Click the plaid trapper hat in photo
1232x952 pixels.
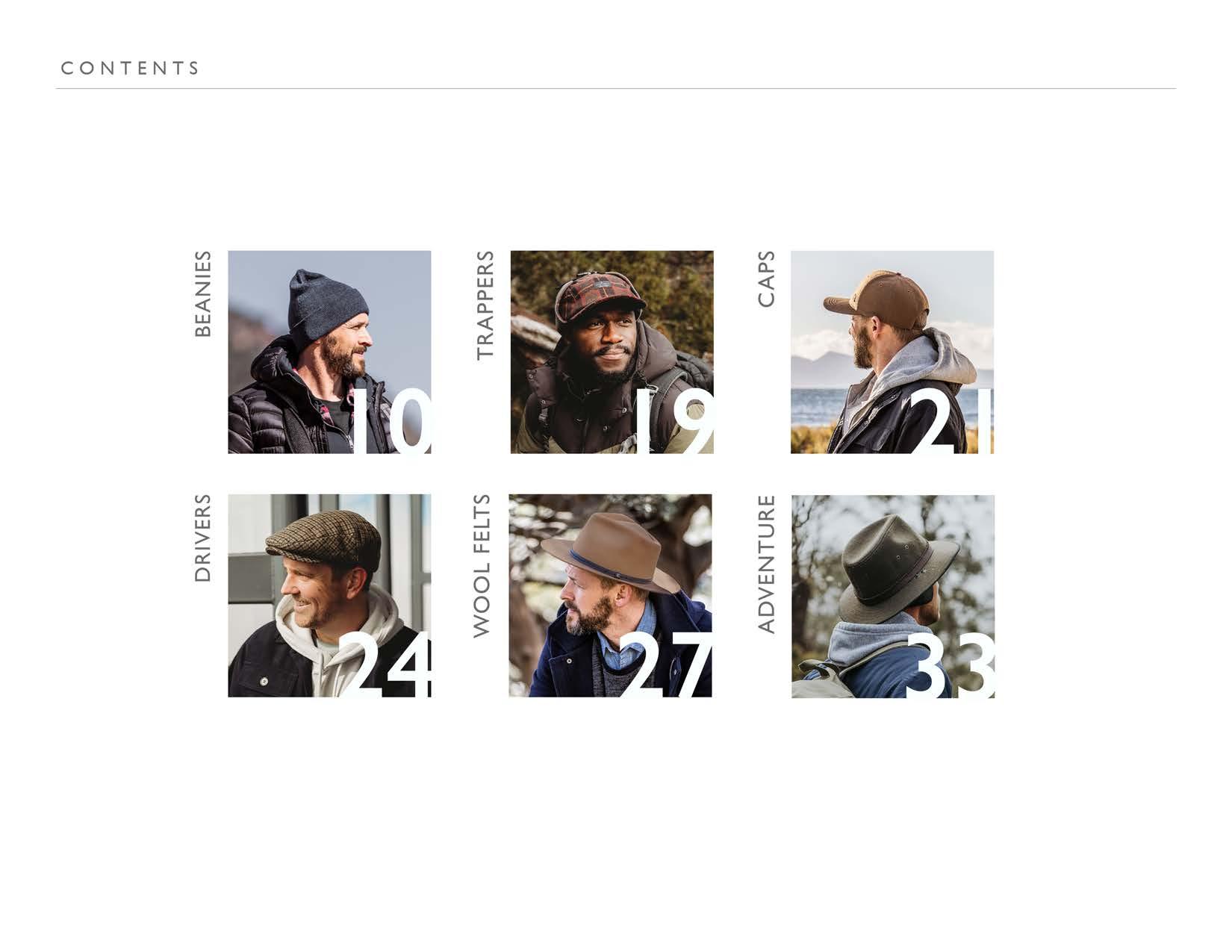click(600, 296)
